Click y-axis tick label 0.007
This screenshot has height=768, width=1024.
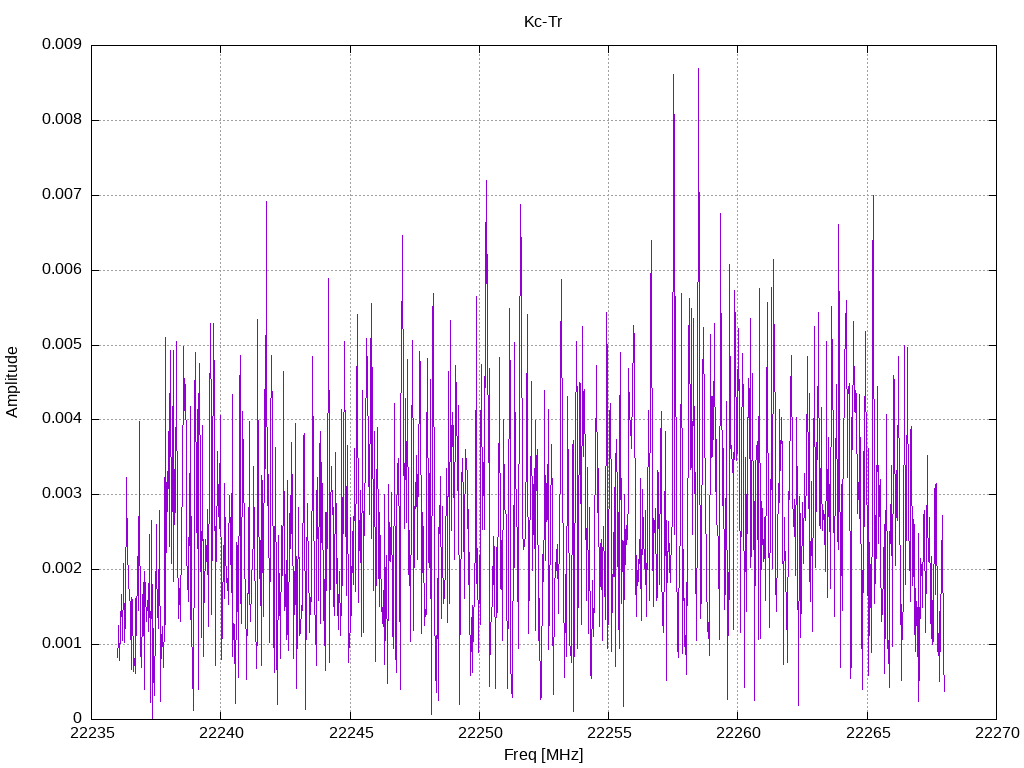point(62,194)
